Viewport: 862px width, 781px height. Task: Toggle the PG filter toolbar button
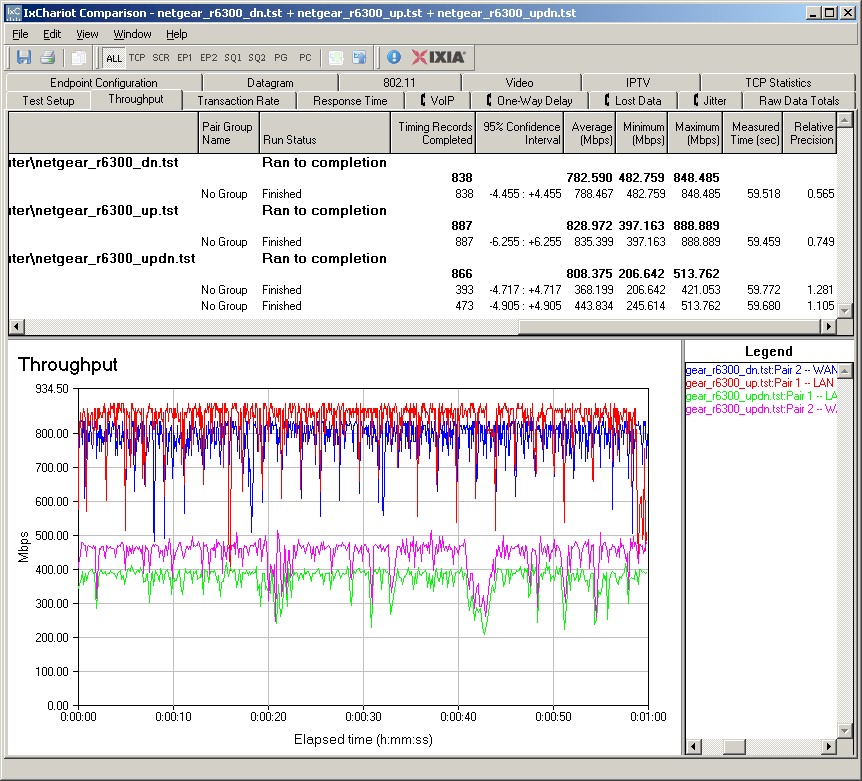(281, 57)
